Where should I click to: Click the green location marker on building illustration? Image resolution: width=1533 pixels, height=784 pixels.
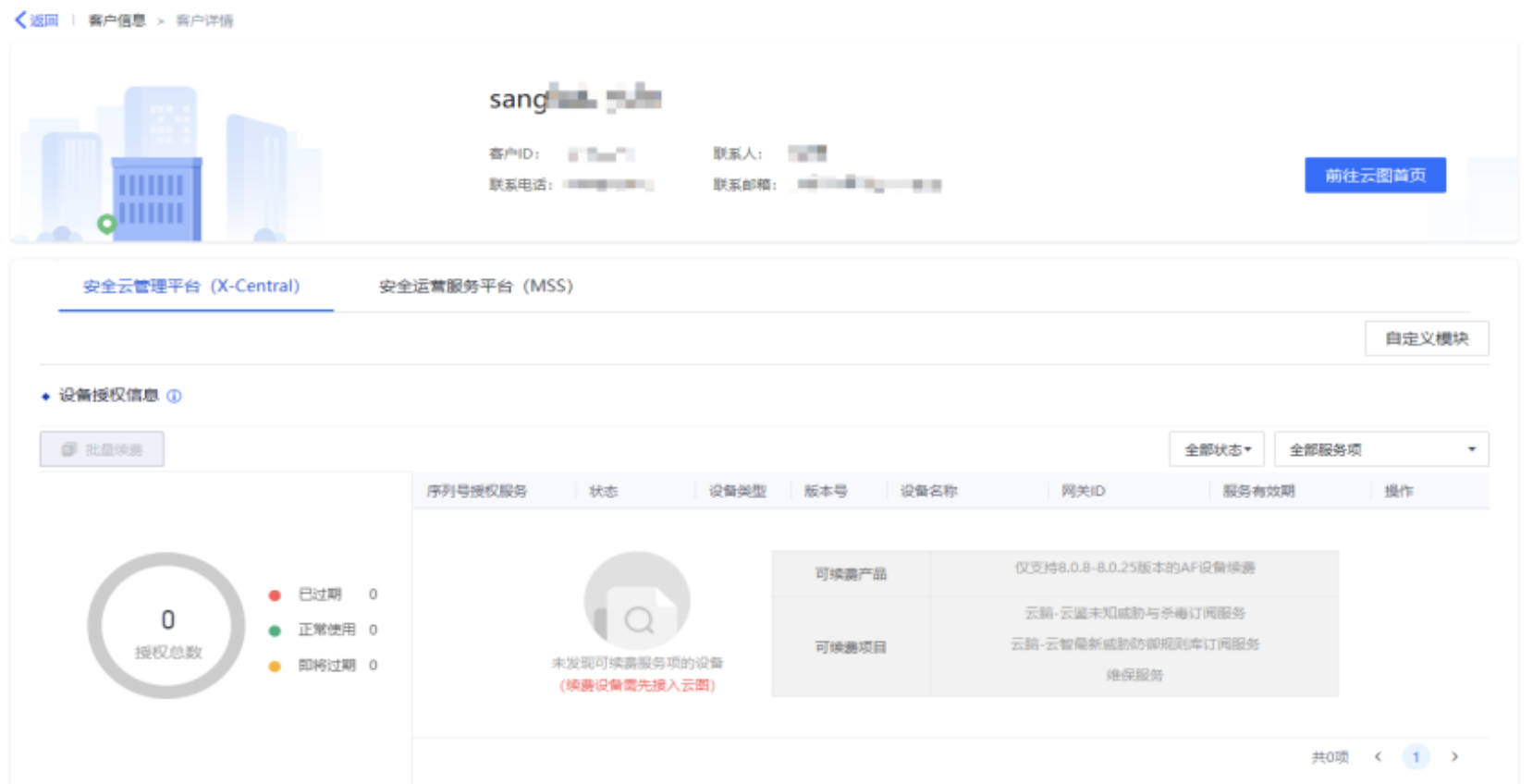coord(107,224)
